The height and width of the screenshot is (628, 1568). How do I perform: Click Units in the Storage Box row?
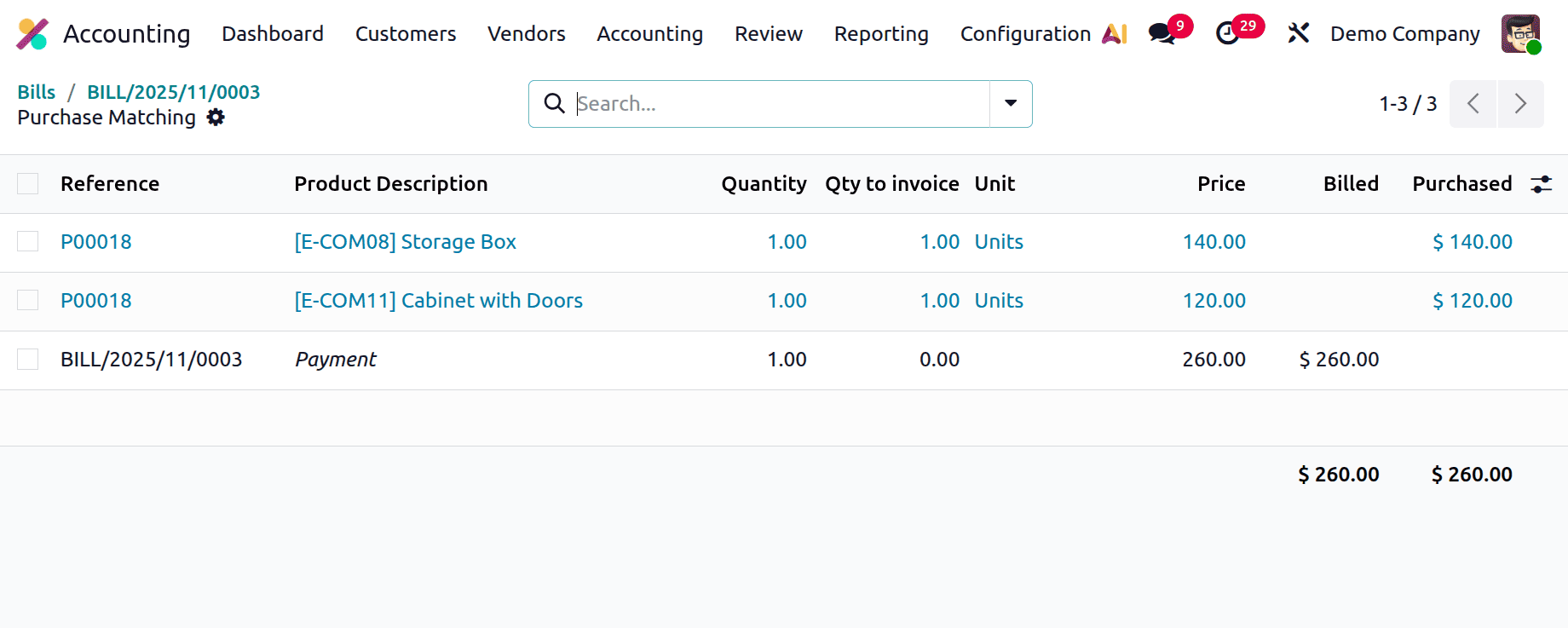(x=999, y=242)
